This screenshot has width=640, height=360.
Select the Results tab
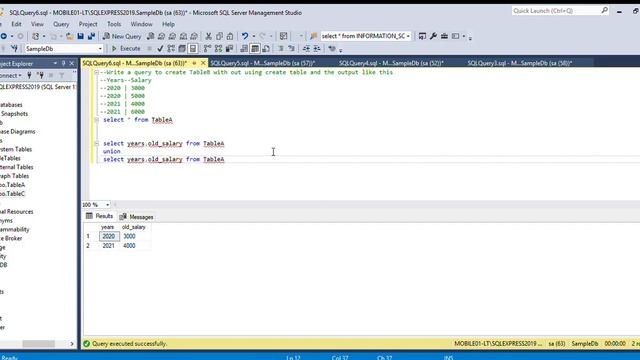[99, 216]
